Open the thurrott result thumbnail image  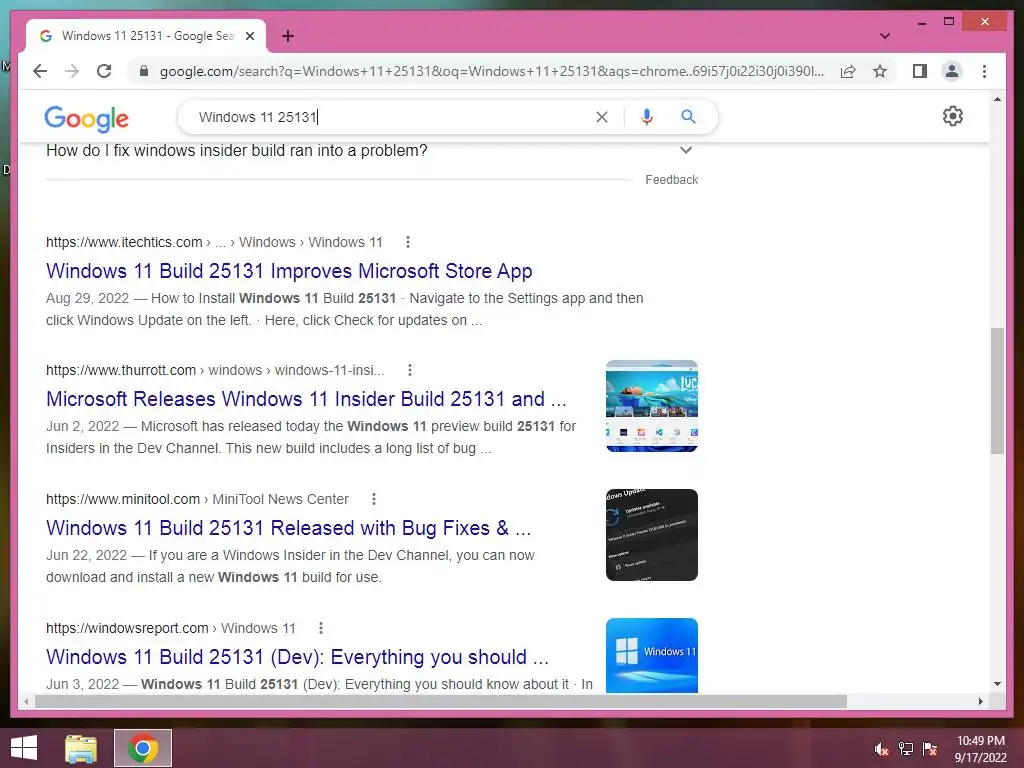coord(652,406)
